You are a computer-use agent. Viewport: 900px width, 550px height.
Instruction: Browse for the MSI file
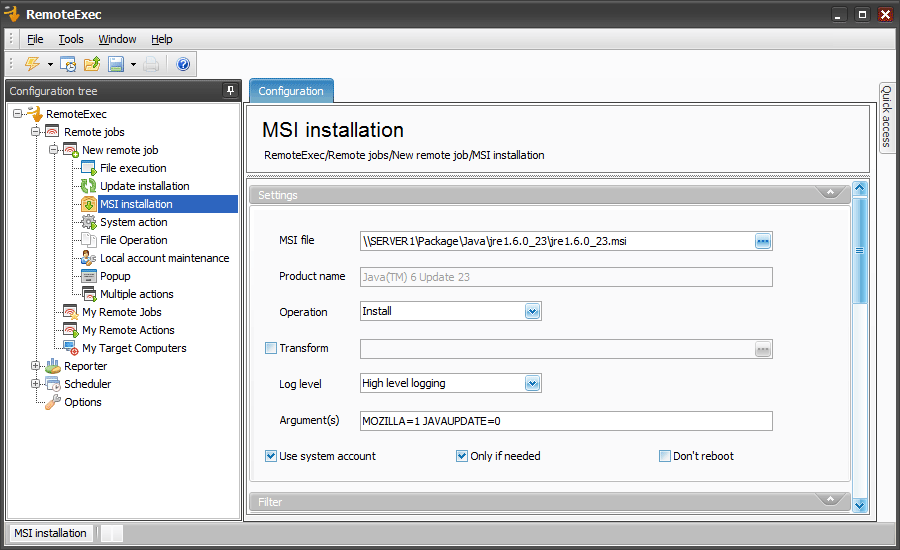click(x=763, y=241)
